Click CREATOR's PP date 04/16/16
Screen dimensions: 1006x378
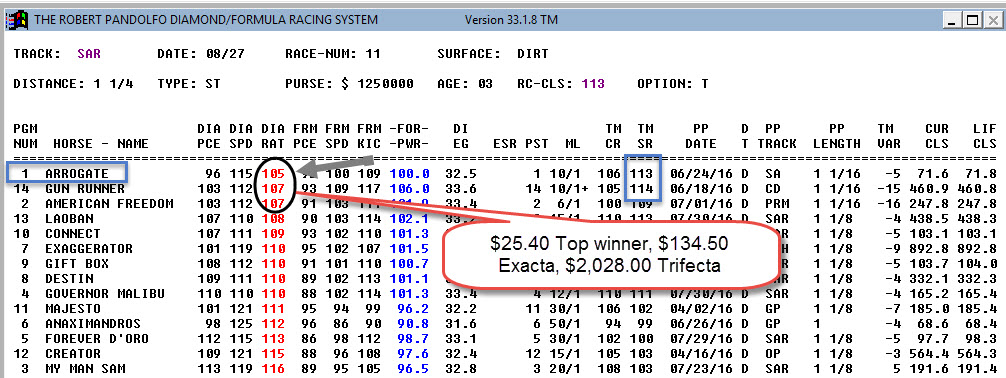click(702, 354)
